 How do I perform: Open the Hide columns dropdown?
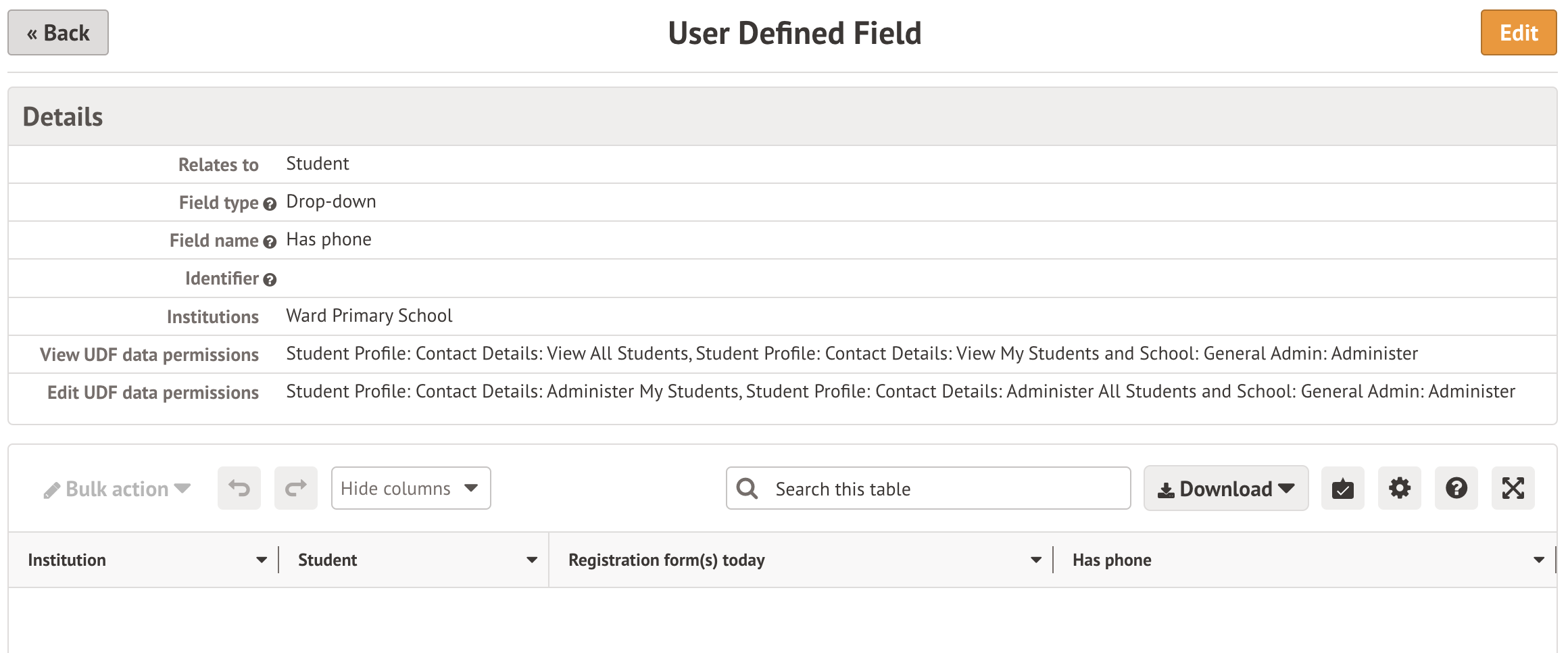410,488
